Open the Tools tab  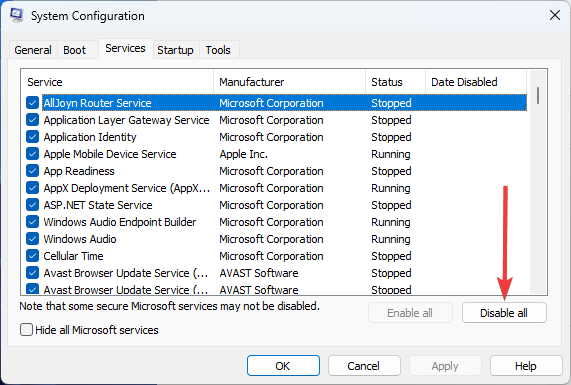coord(218,50)
